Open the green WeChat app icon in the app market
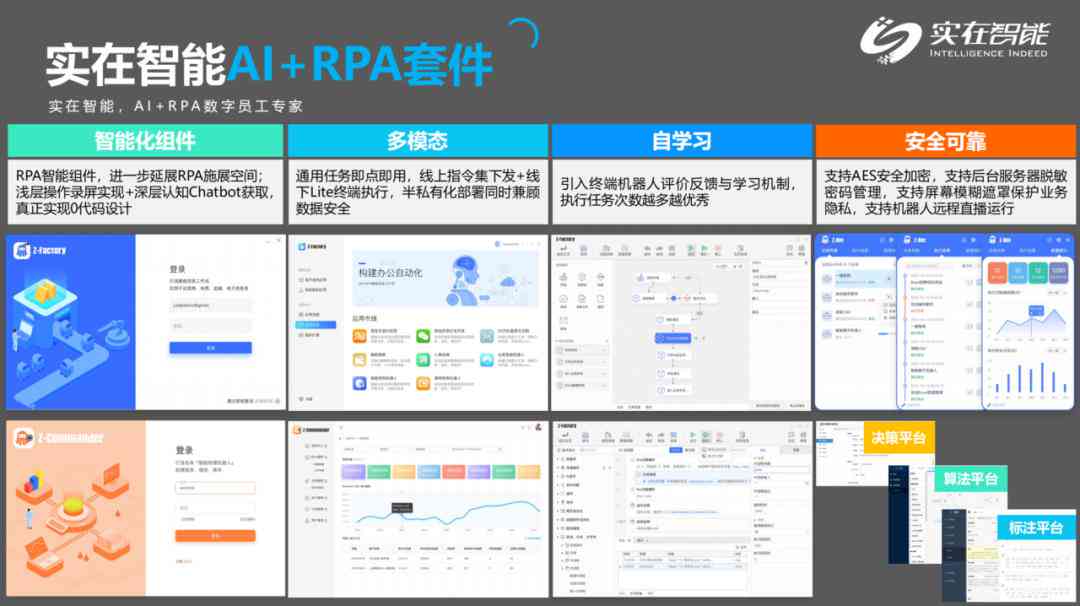 [x=423, y=336]
